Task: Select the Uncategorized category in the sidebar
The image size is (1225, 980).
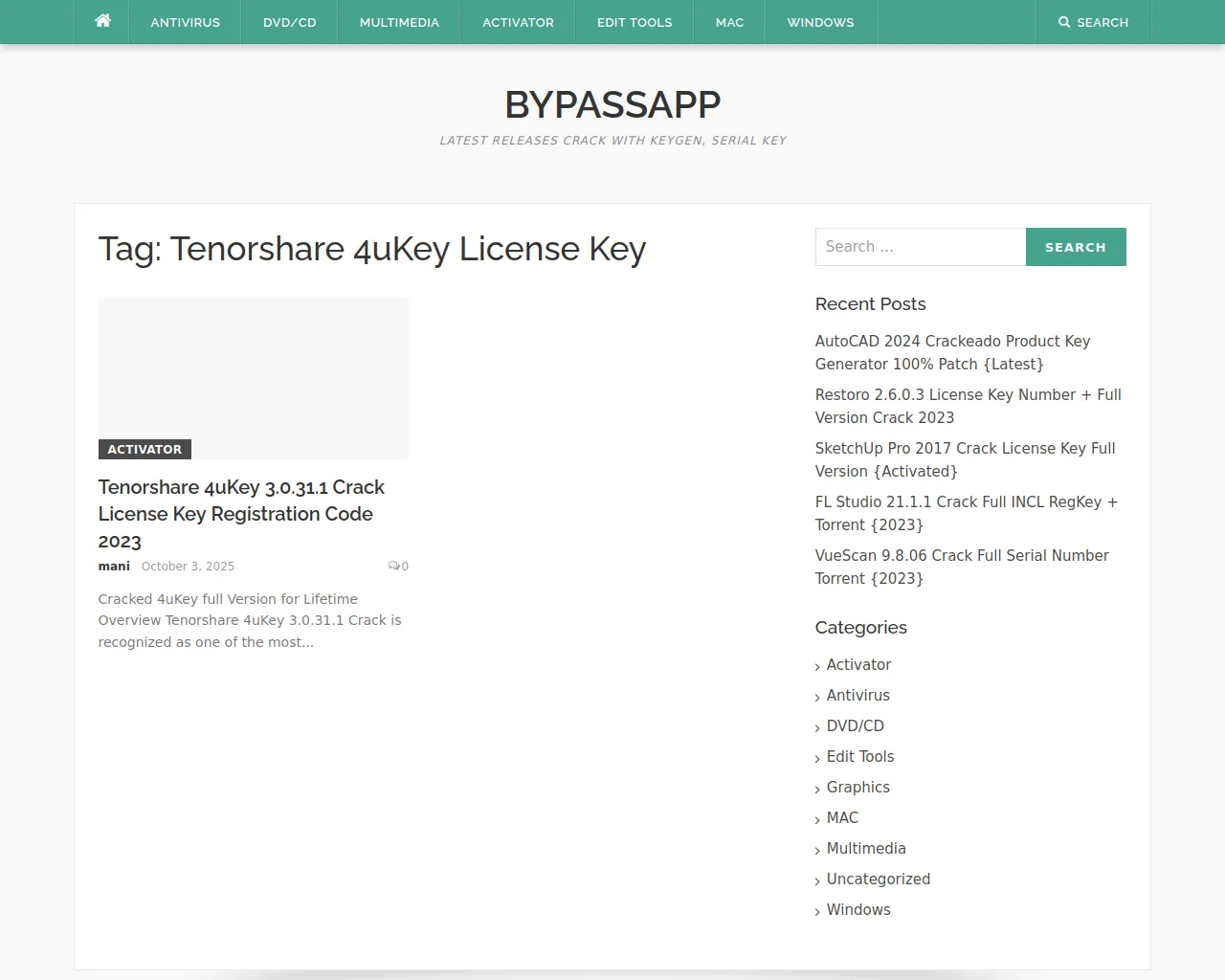Action: pyautogui.click(x=879, y=879)
